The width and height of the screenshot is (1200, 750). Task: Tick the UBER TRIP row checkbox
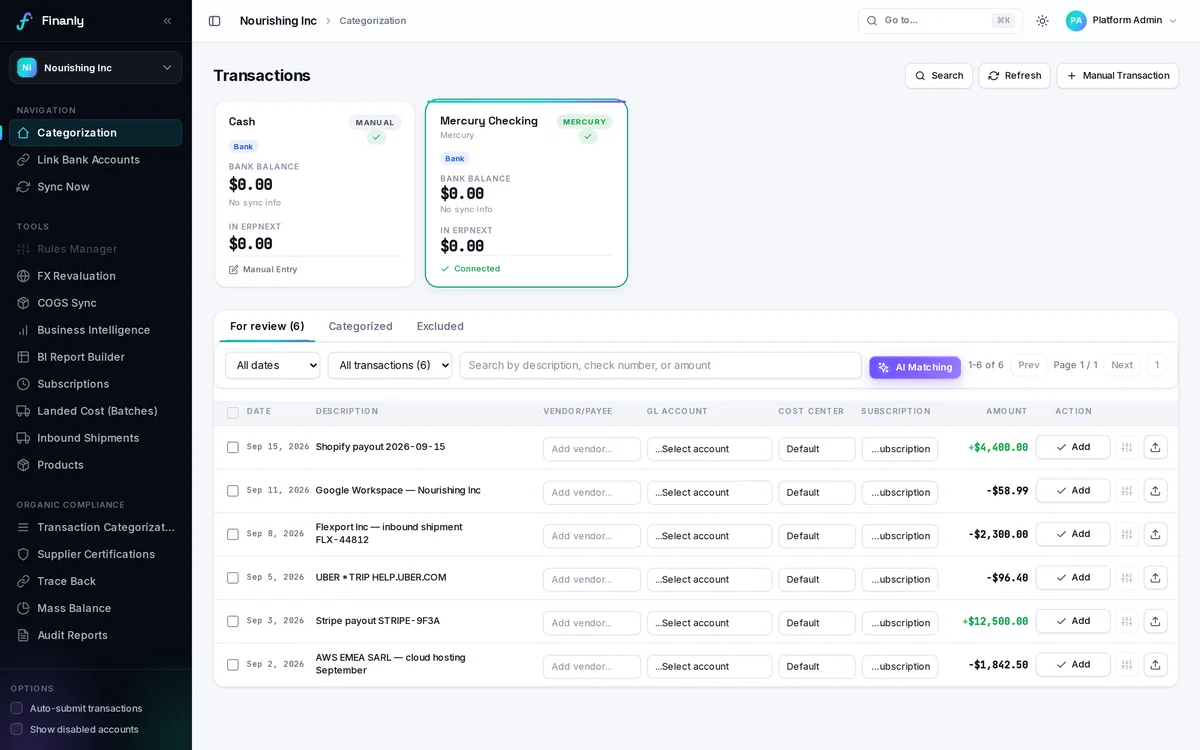coord(233,578)
